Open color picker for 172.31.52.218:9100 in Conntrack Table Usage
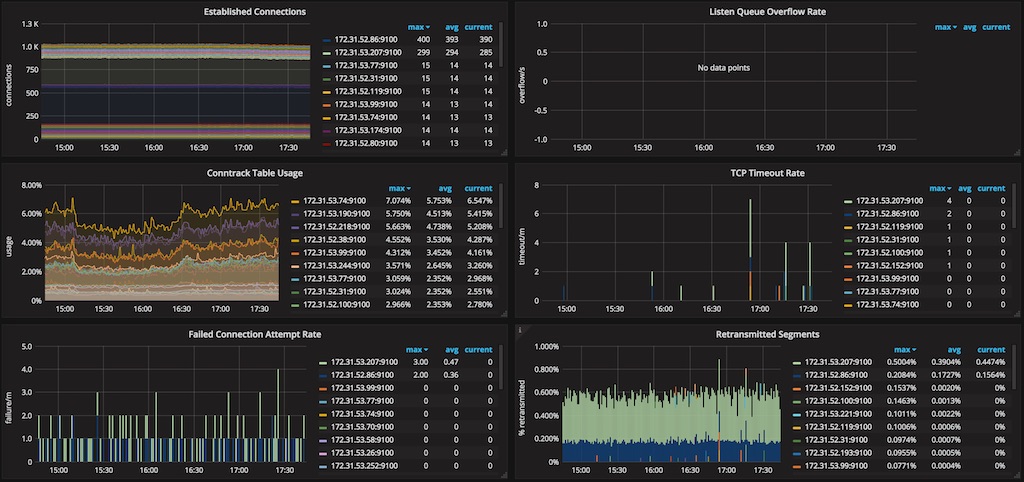1024x482 pixels. [295, 227]
